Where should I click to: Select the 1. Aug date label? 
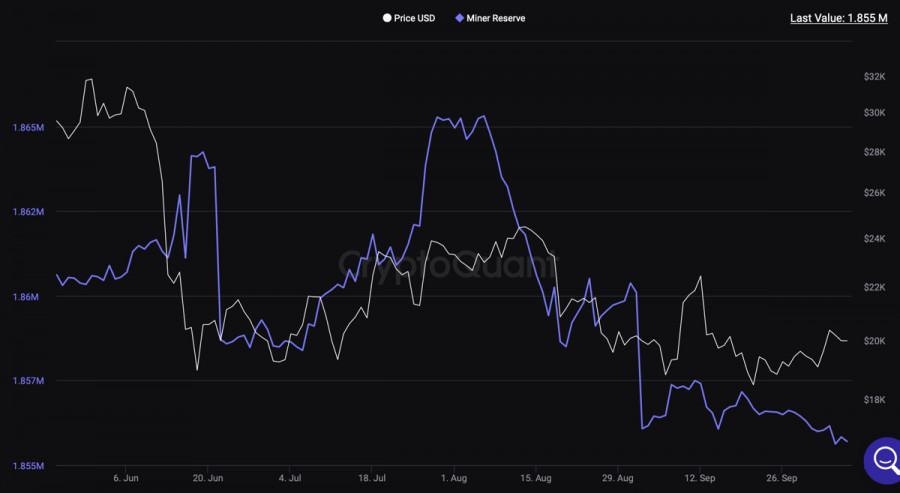(x=454, y=479)
